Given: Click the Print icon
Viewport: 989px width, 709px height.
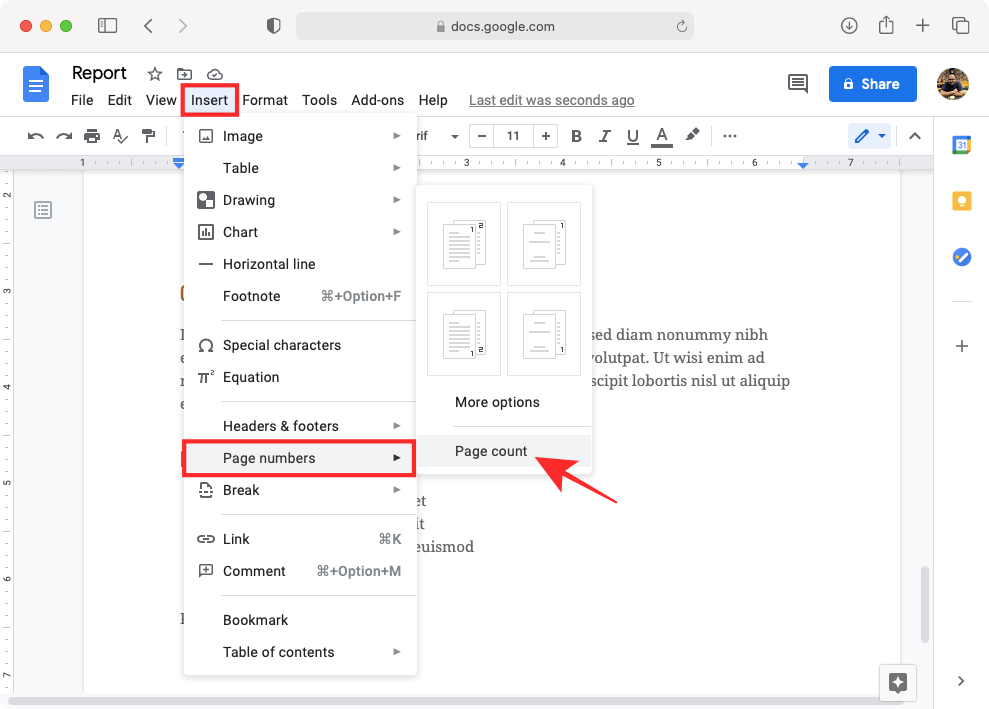Looking at the screenshot, I should pos(91,137).
